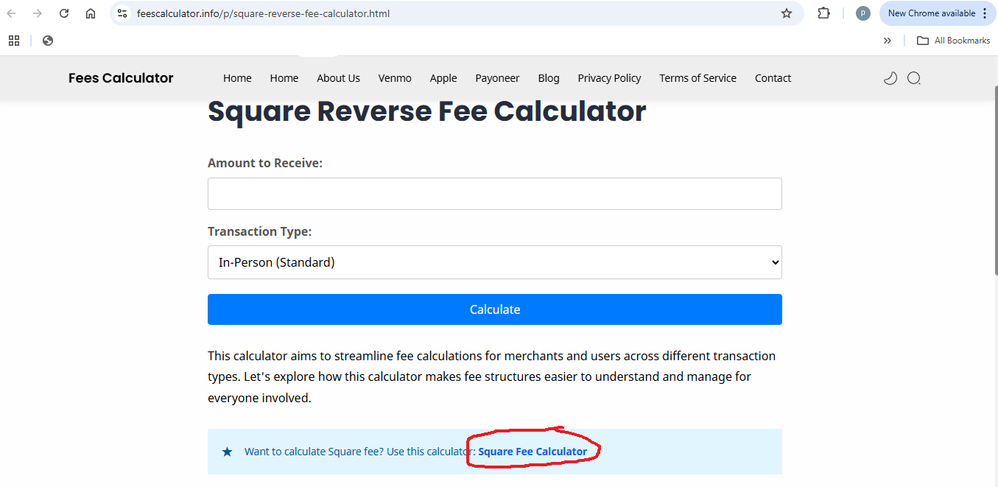Open the site search magnifier icon
The height and width of the screenshot is (487, 998).
(x=914, y=78)
